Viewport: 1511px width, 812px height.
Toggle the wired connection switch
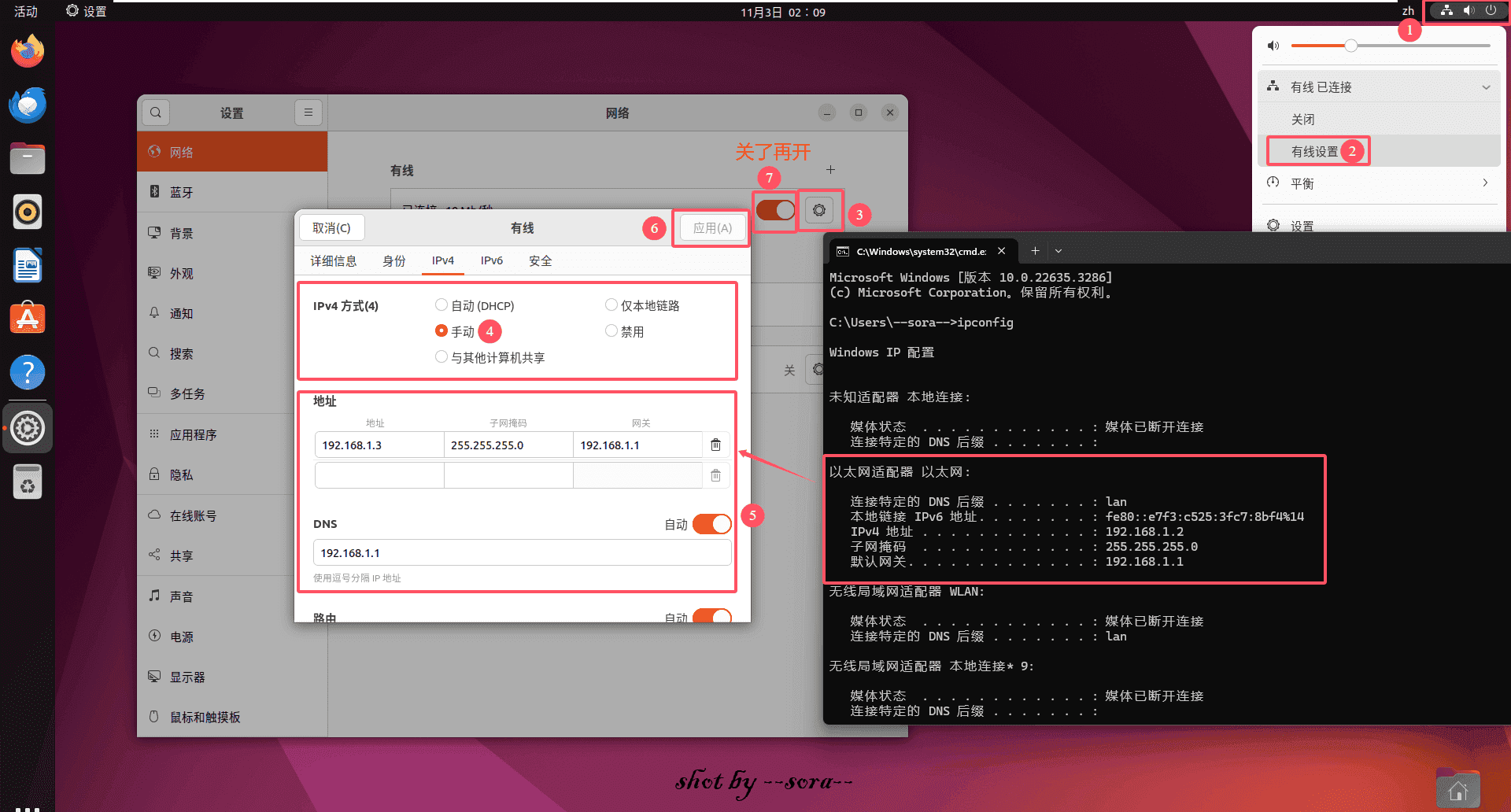coord(776,210)
